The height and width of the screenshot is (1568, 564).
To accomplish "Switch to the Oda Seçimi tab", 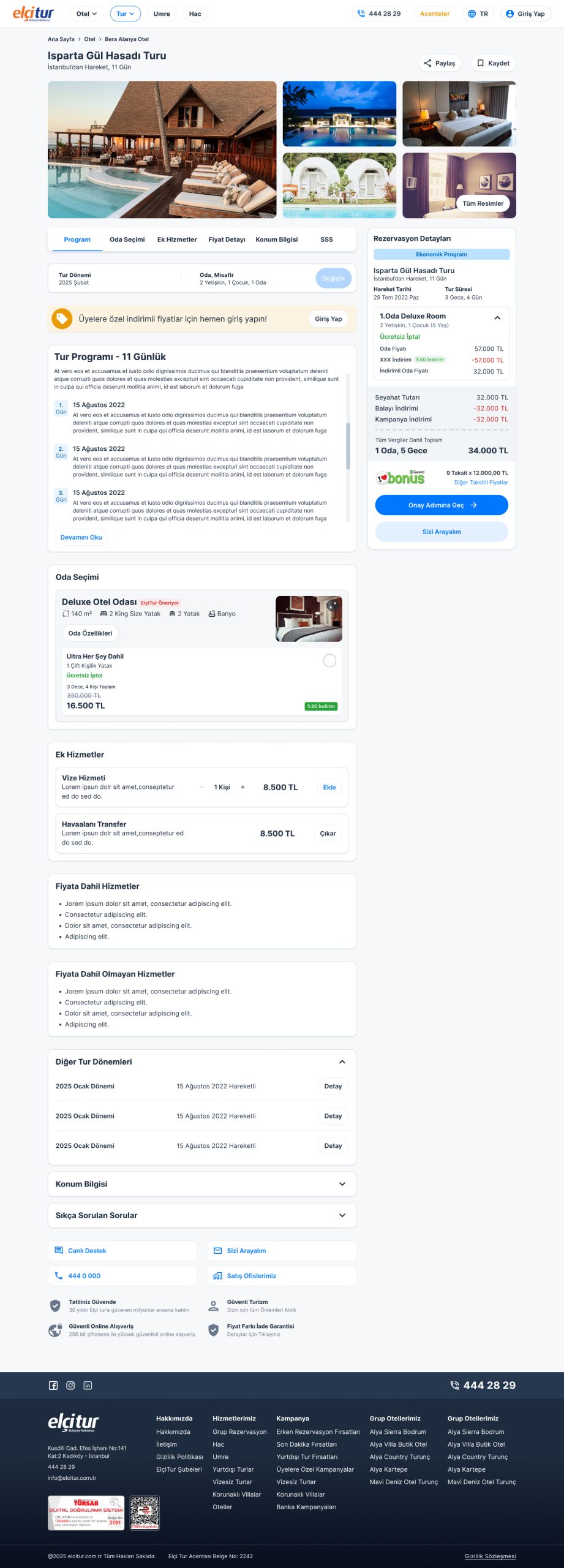I will 127,239.
